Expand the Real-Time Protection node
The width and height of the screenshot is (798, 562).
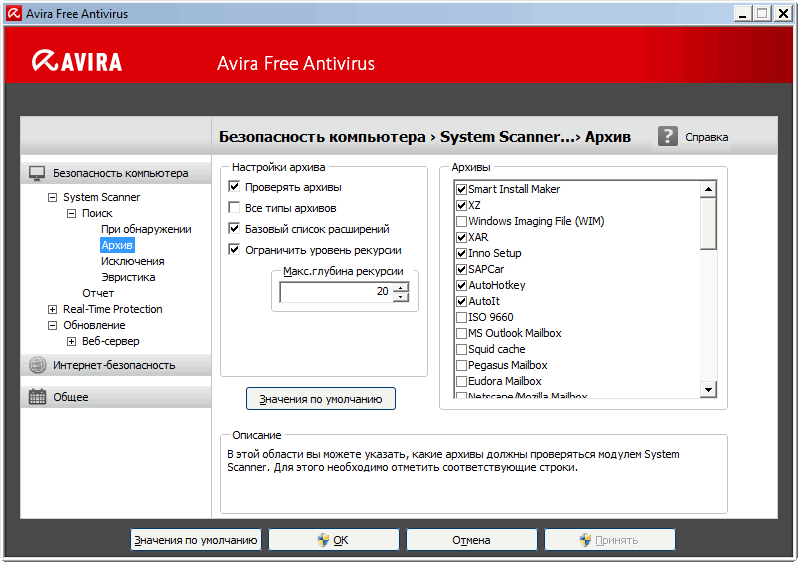click(52, 309)
